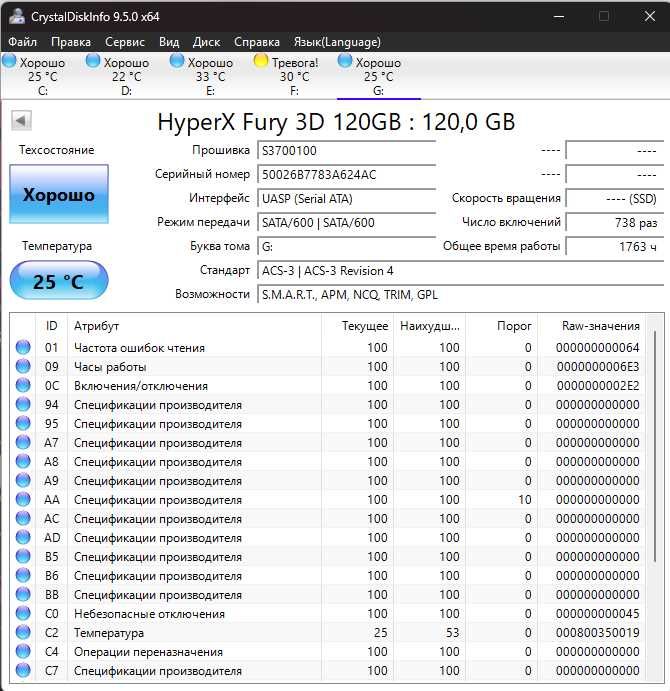
Task: Click the Интерфейс field UASP (Serial ATA)
Action: click(x=346, y=199)
